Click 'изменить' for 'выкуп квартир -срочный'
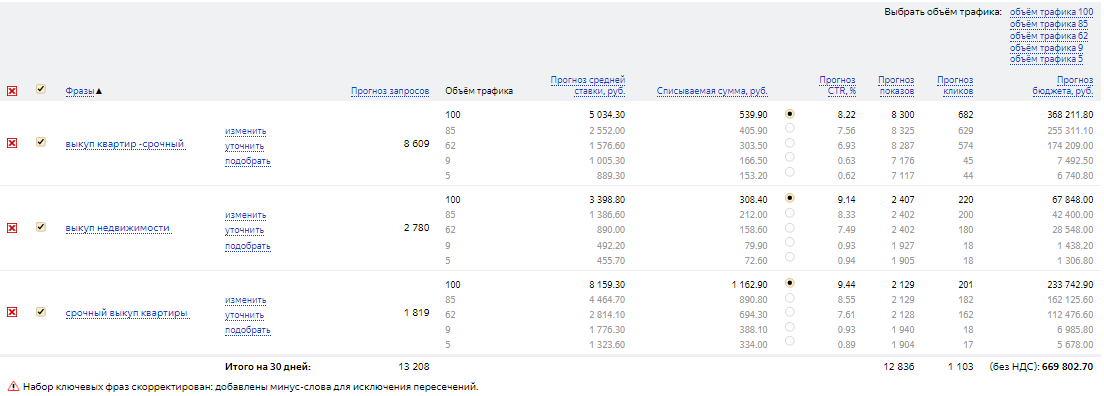The image size is (1104, 396). (x=246, y=132)
